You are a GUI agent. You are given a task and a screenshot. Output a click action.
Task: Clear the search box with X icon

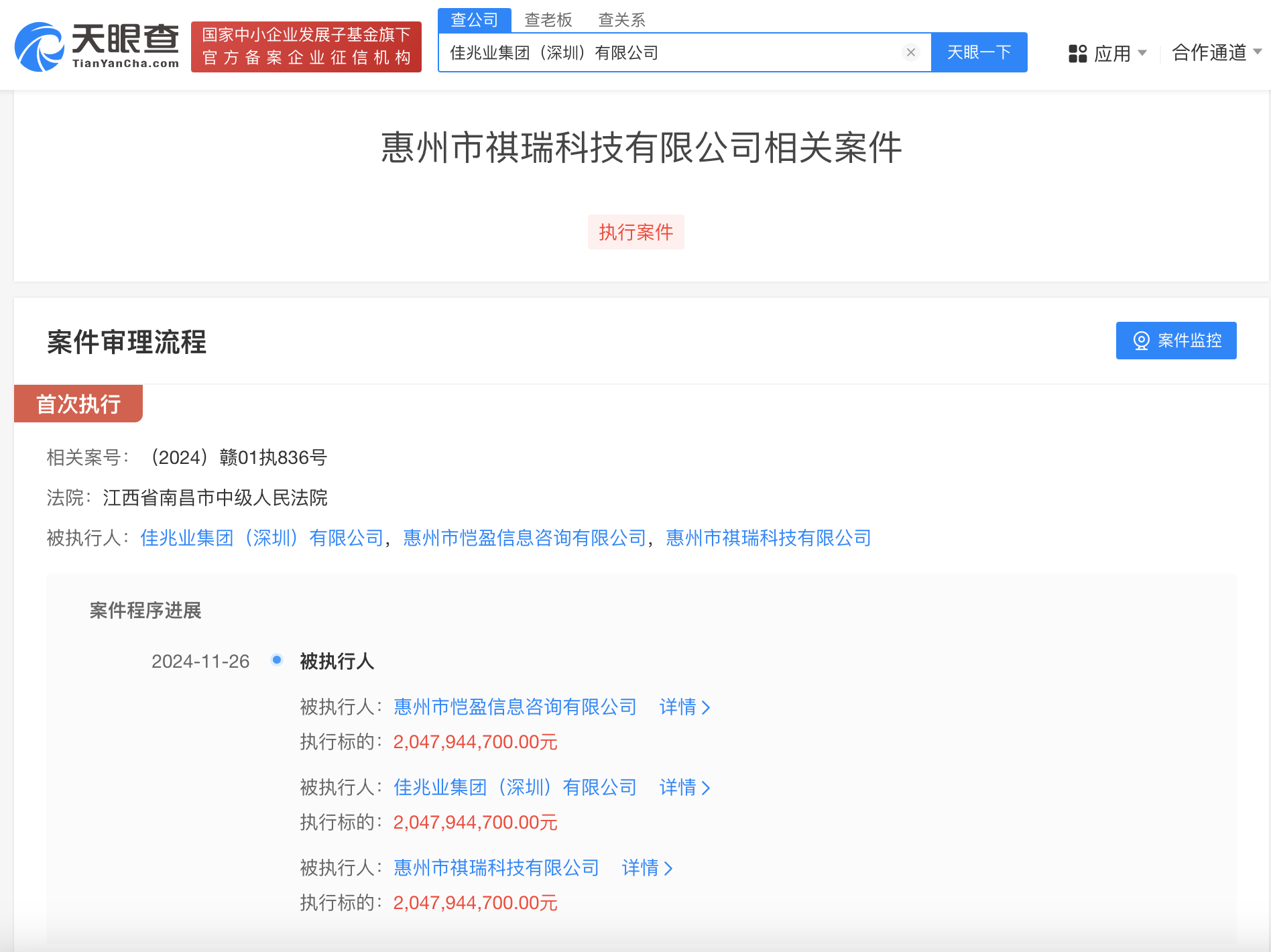(910, 52)
